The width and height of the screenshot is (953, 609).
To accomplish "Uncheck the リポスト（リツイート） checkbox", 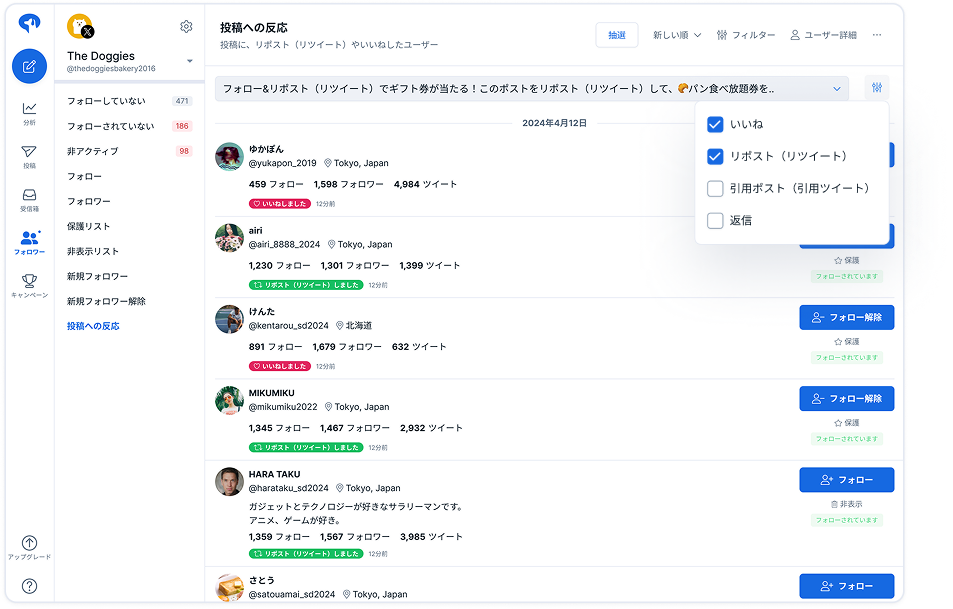I will (x=715, y=156).
